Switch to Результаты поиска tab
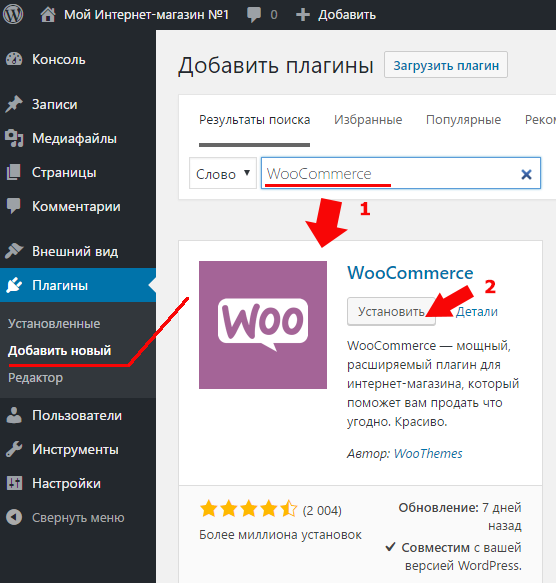 [254, 120]
